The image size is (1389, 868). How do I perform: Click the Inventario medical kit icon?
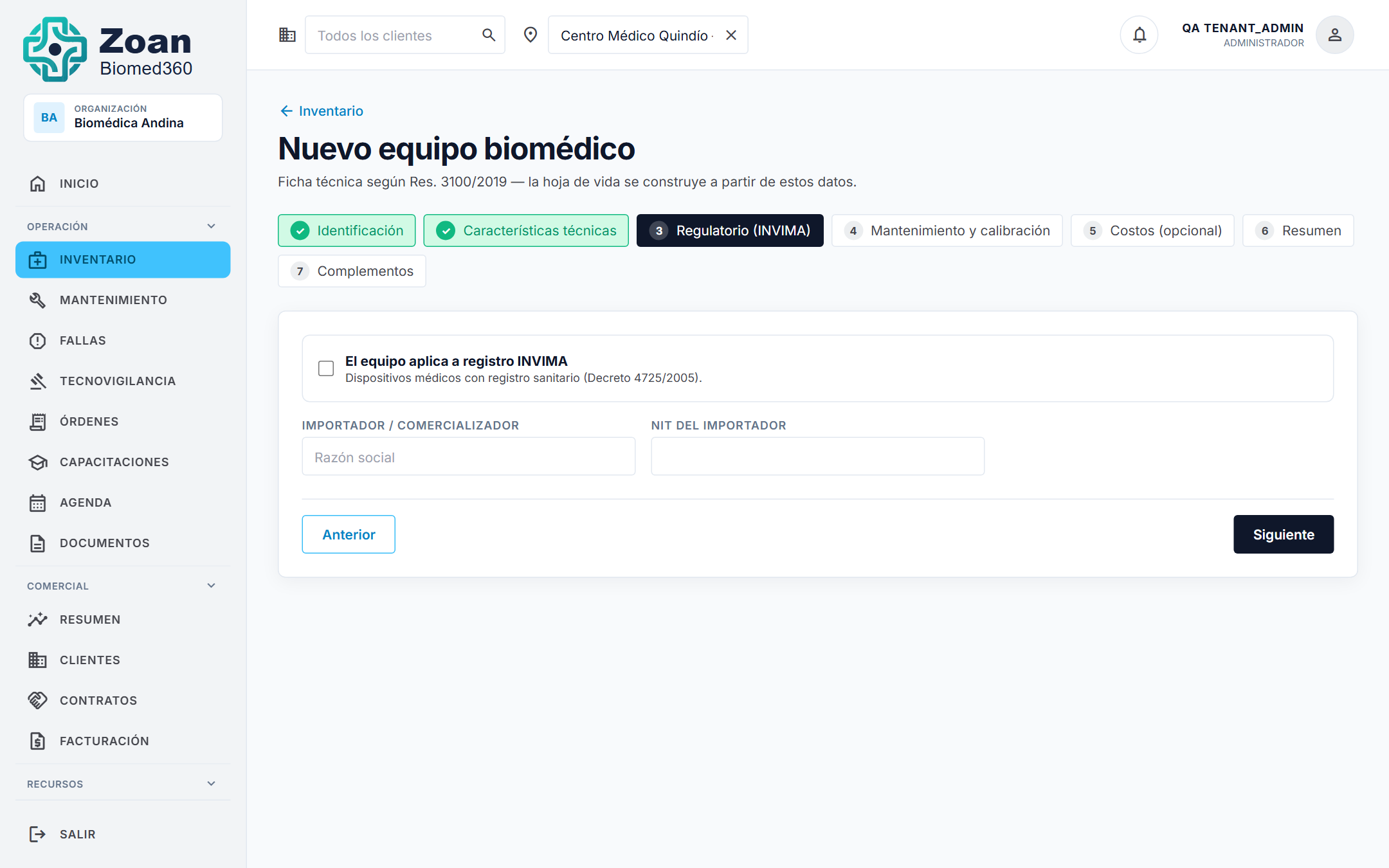click(x=38, y=260)
